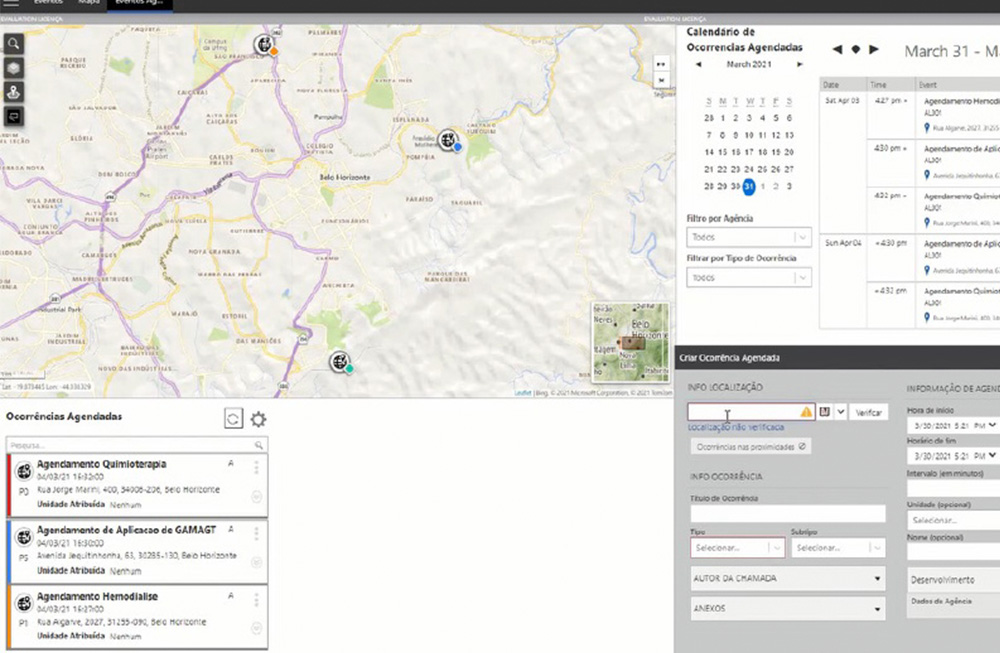
Task: Expand the ANEXOS section
Action: click(788, 607)
